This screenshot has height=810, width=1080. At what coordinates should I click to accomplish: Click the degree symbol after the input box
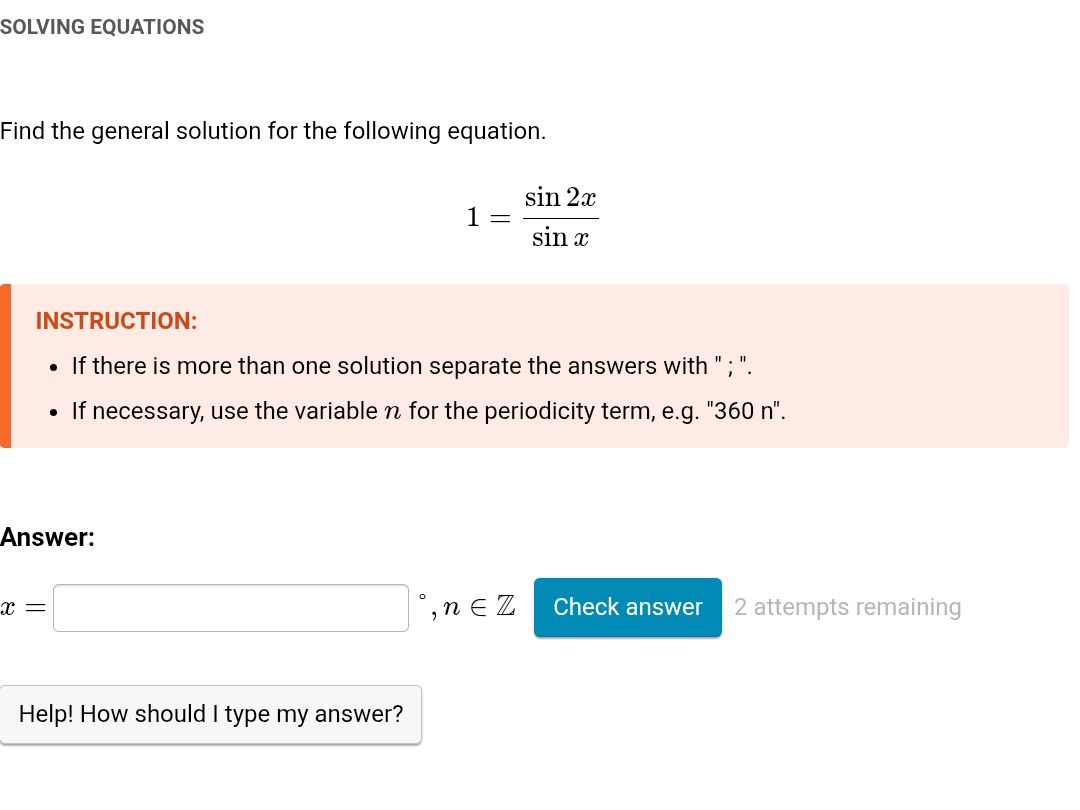pyautogui.click(x=423, y=598)
